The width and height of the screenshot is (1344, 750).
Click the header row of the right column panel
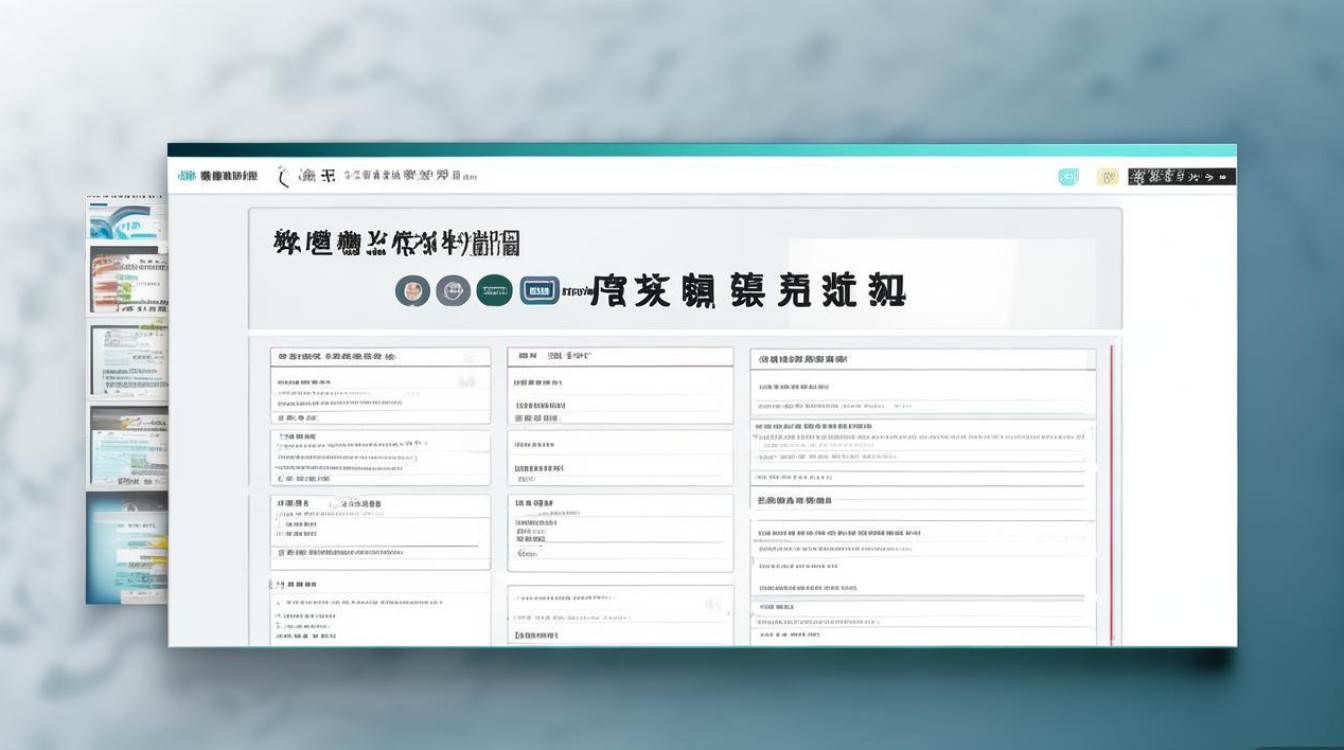point(922,359)
